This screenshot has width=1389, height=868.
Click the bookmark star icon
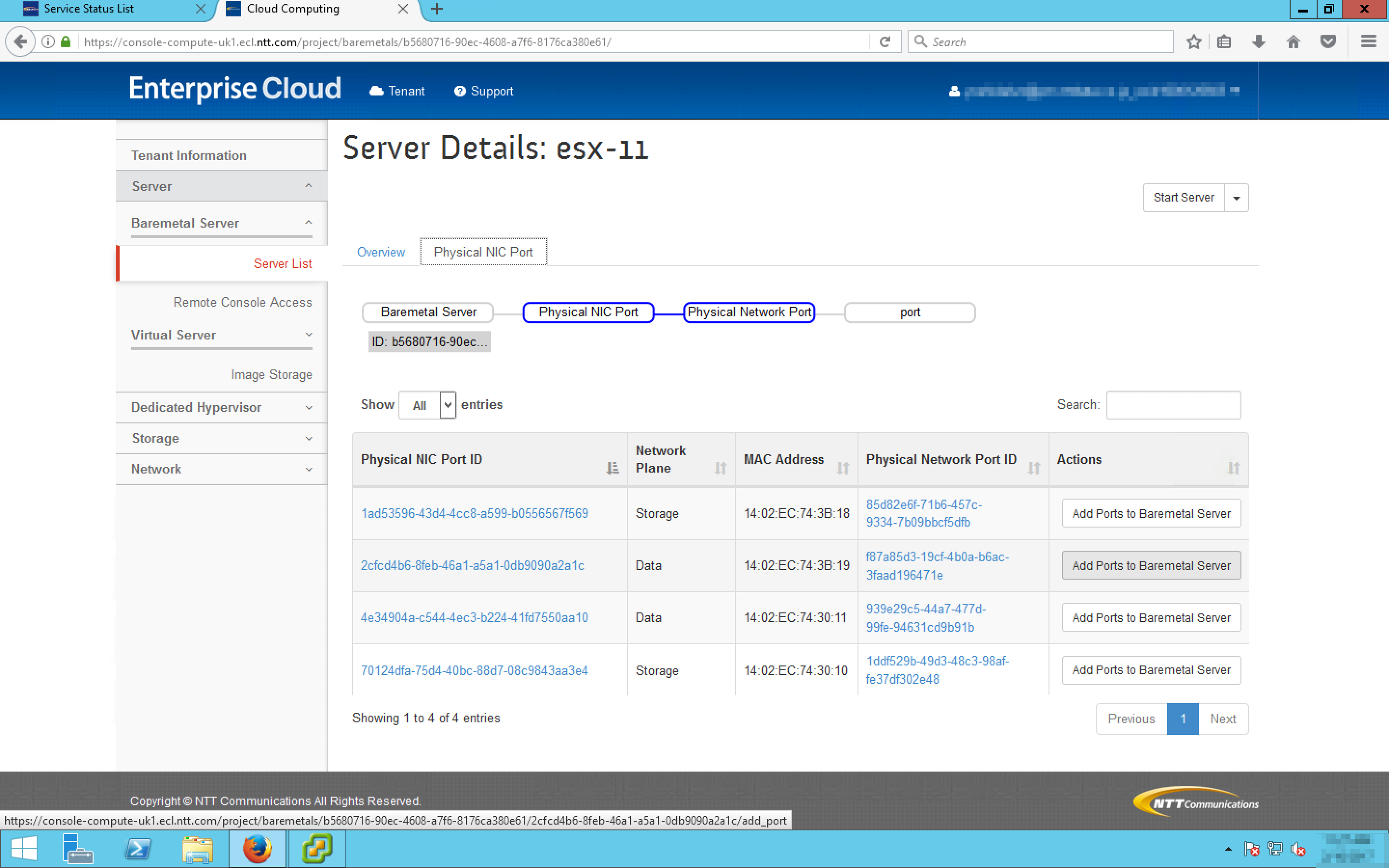point(1194,42)
